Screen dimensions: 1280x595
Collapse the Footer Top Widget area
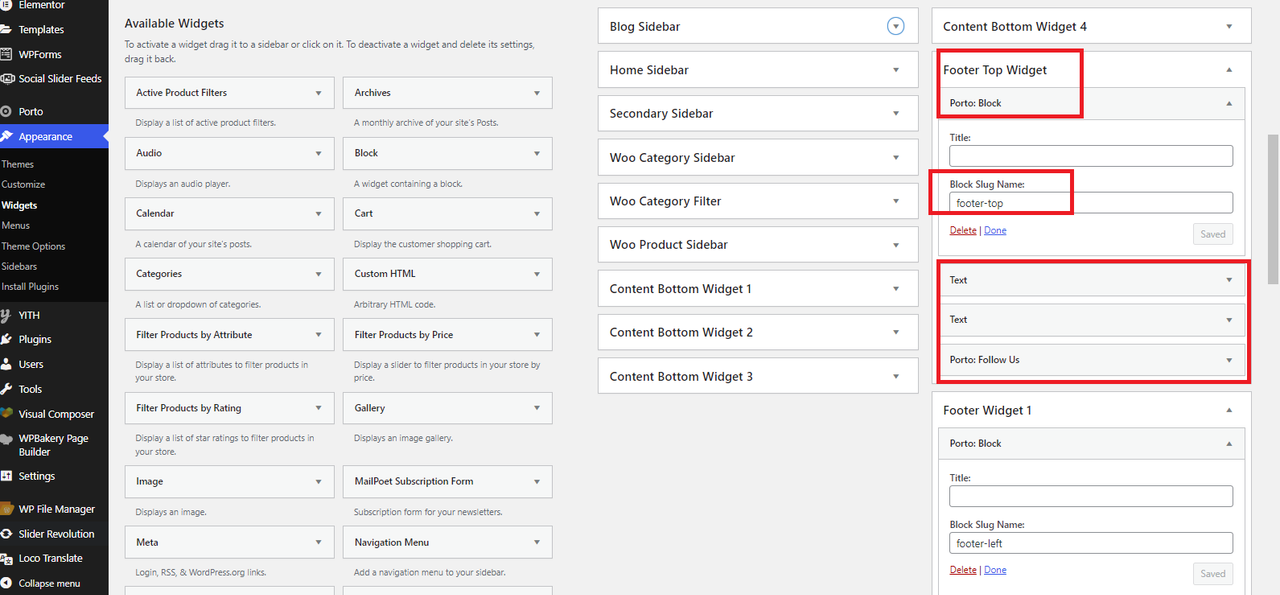tap(1229, 70)
